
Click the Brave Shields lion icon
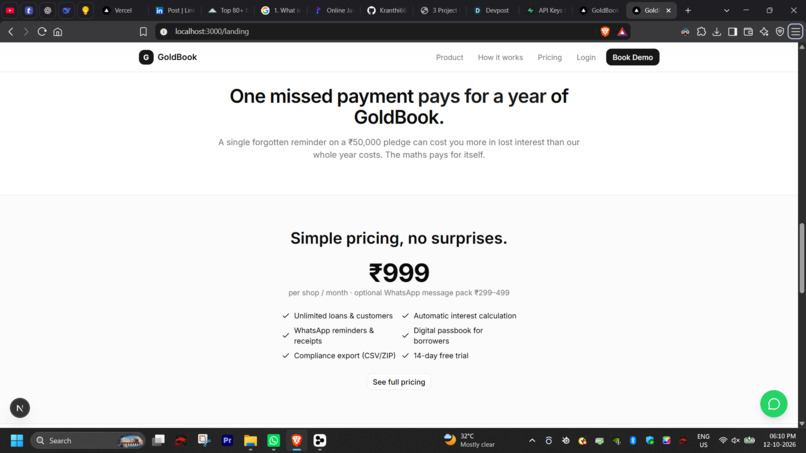(x=605, y=31)
